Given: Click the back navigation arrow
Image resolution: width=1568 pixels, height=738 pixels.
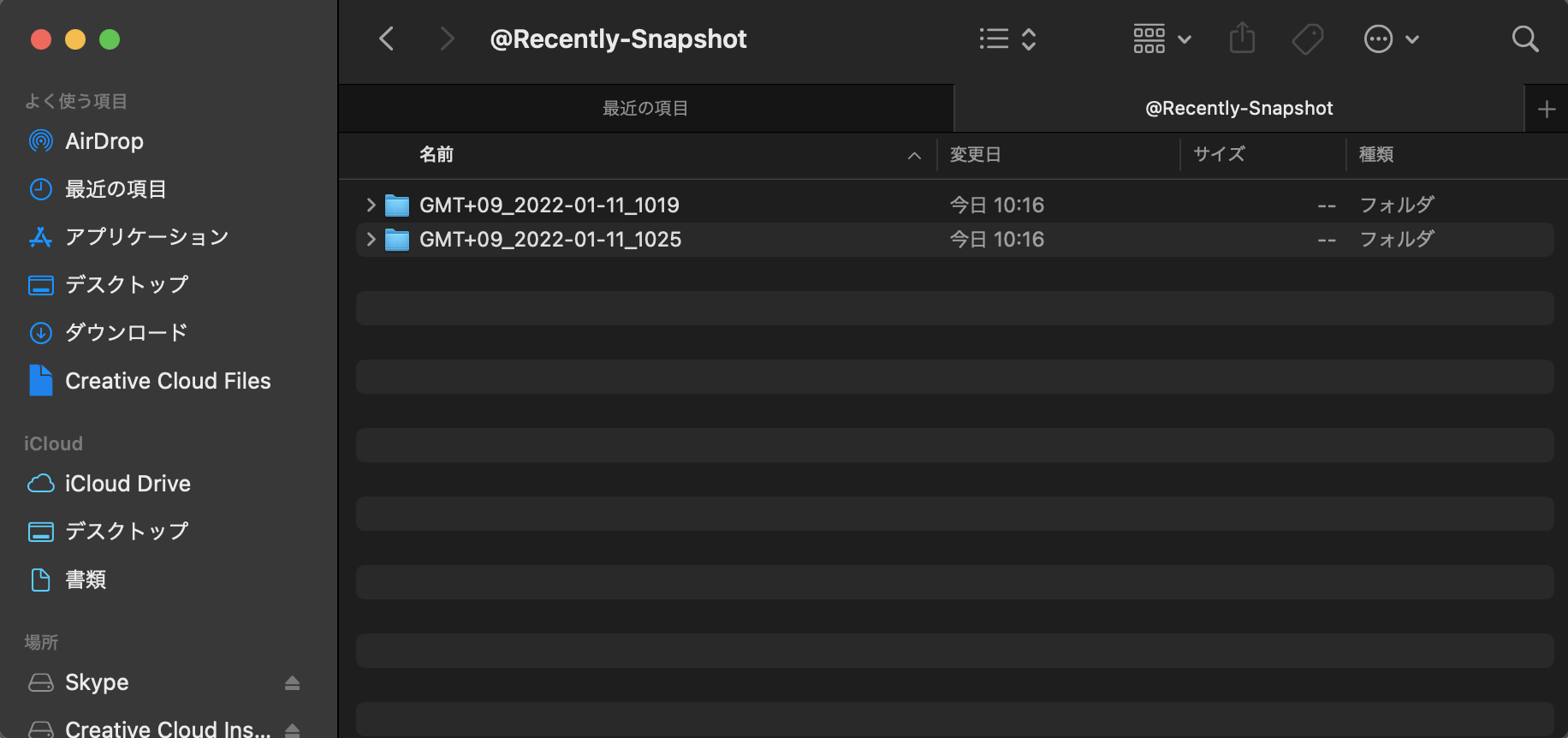Looking at the screenshot, I should [387, 39].
